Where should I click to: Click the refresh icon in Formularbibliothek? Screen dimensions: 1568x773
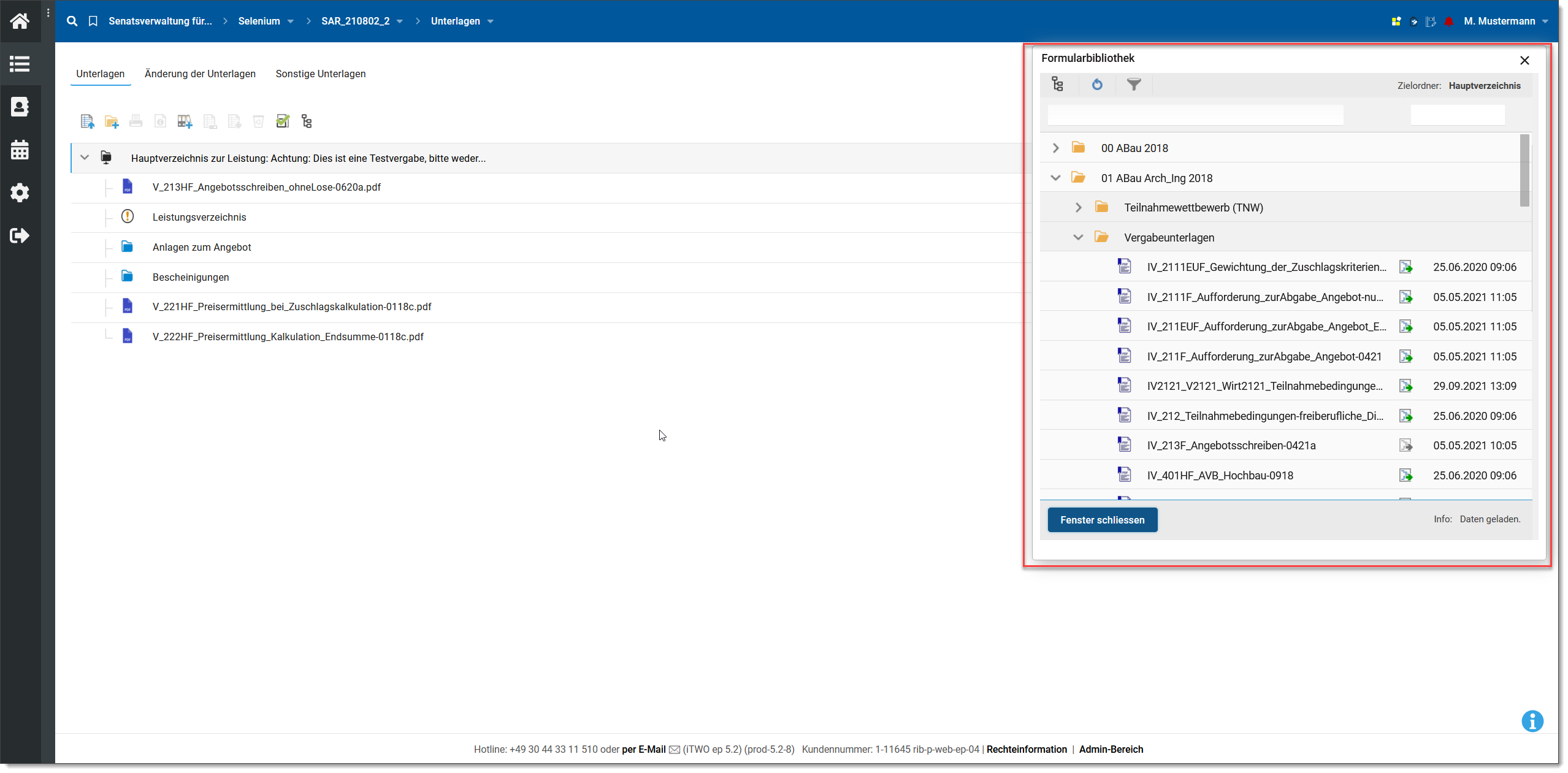coord(1097,85)
